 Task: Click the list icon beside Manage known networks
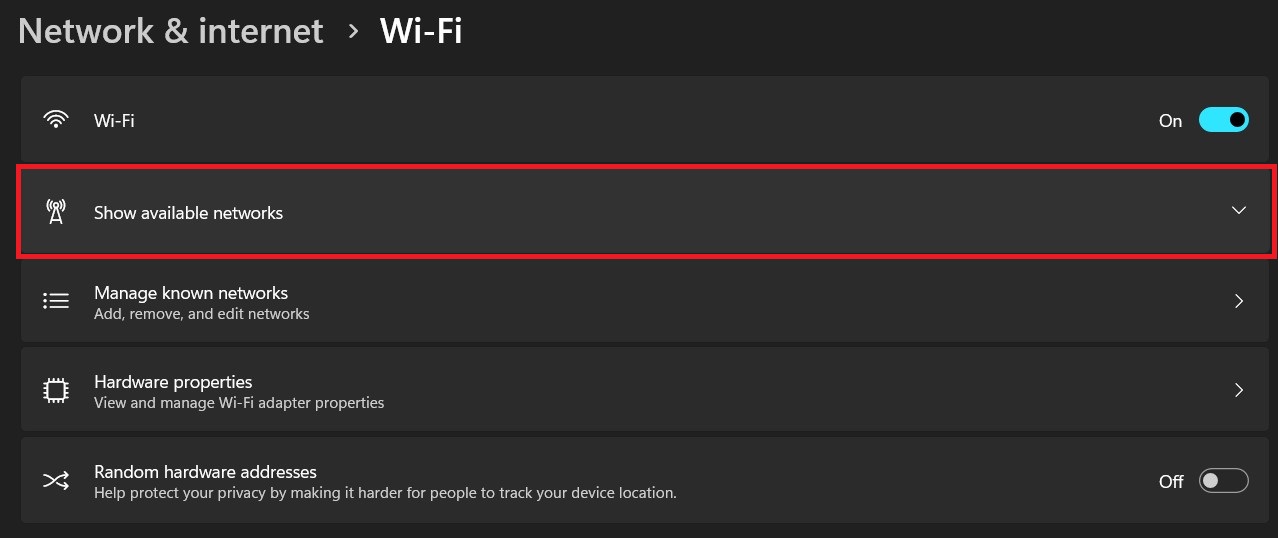click(56, 301)
